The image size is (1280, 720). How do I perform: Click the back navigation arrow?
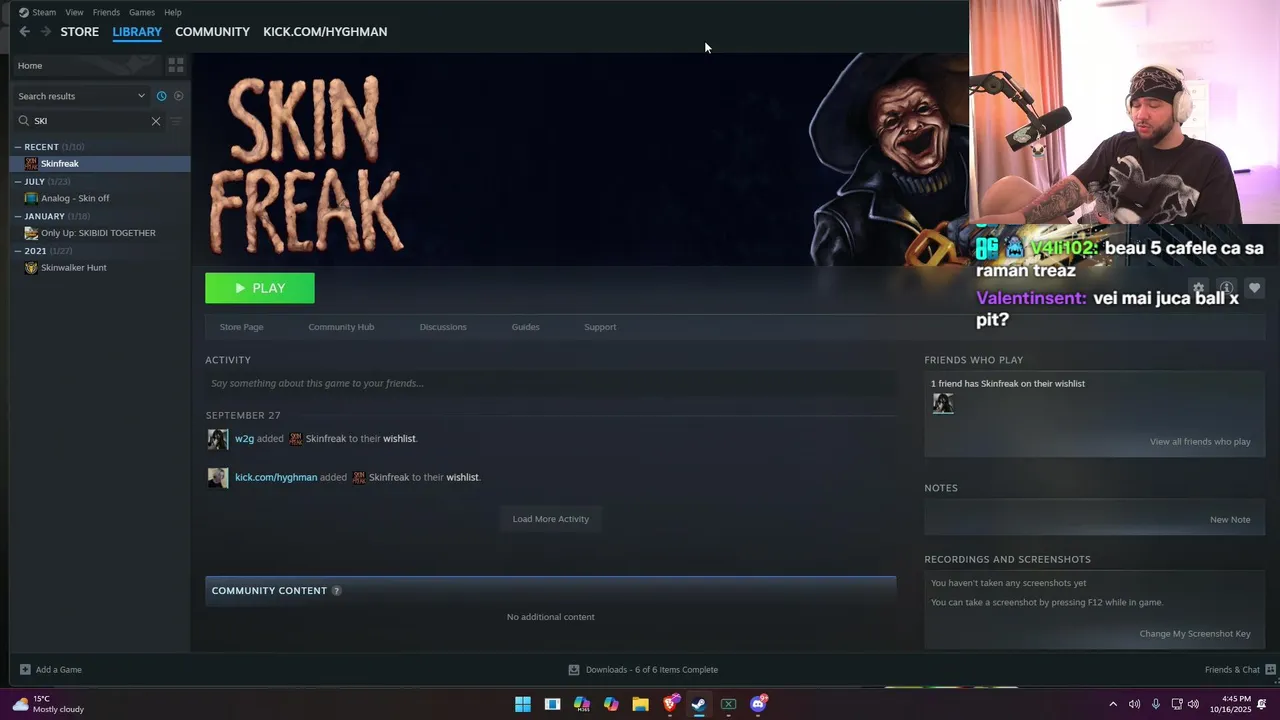[25, 32]
